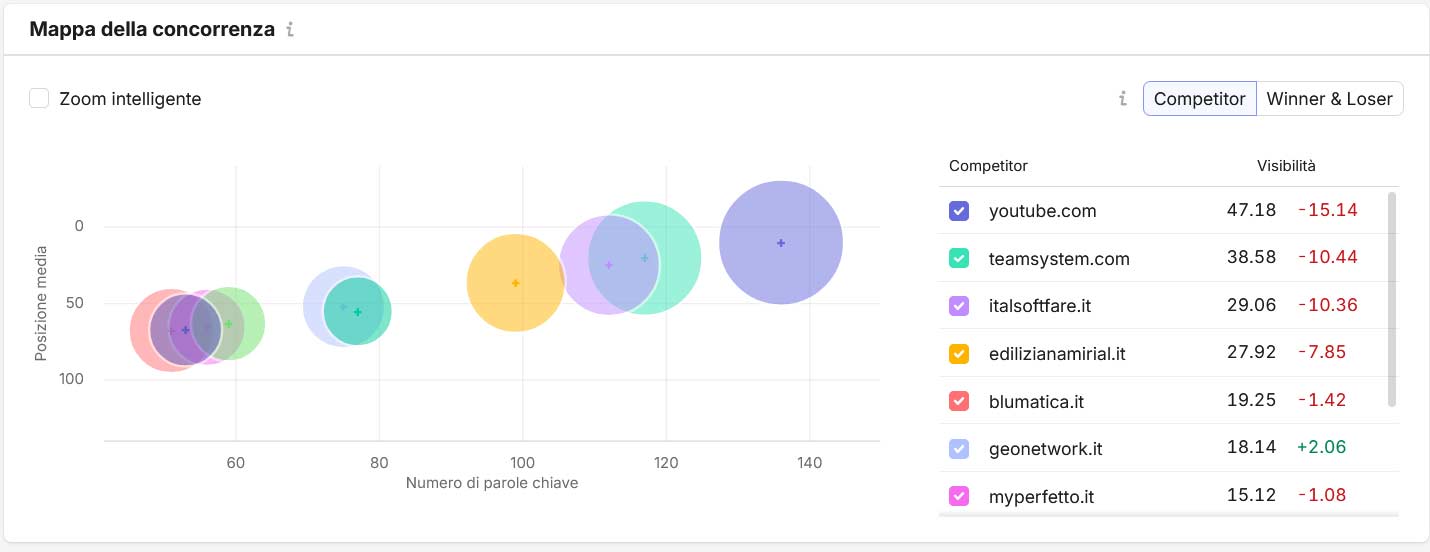Toggle the edilizianamirial.it checkbox

coord(958,354)
